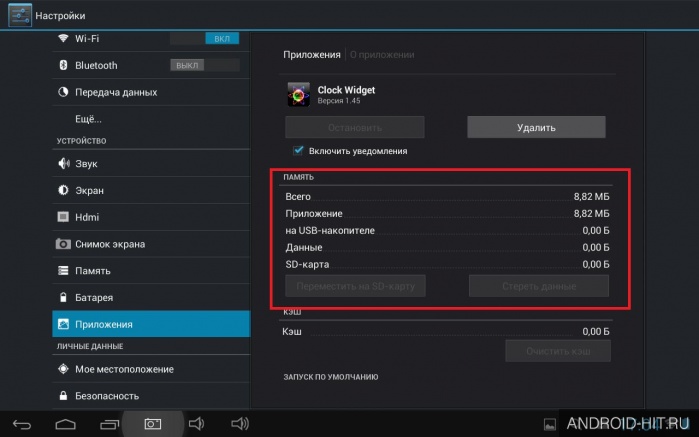Tap the battery icon next to Батарея
This screenshot has width=699, height=437.
[x=63, y=297]
